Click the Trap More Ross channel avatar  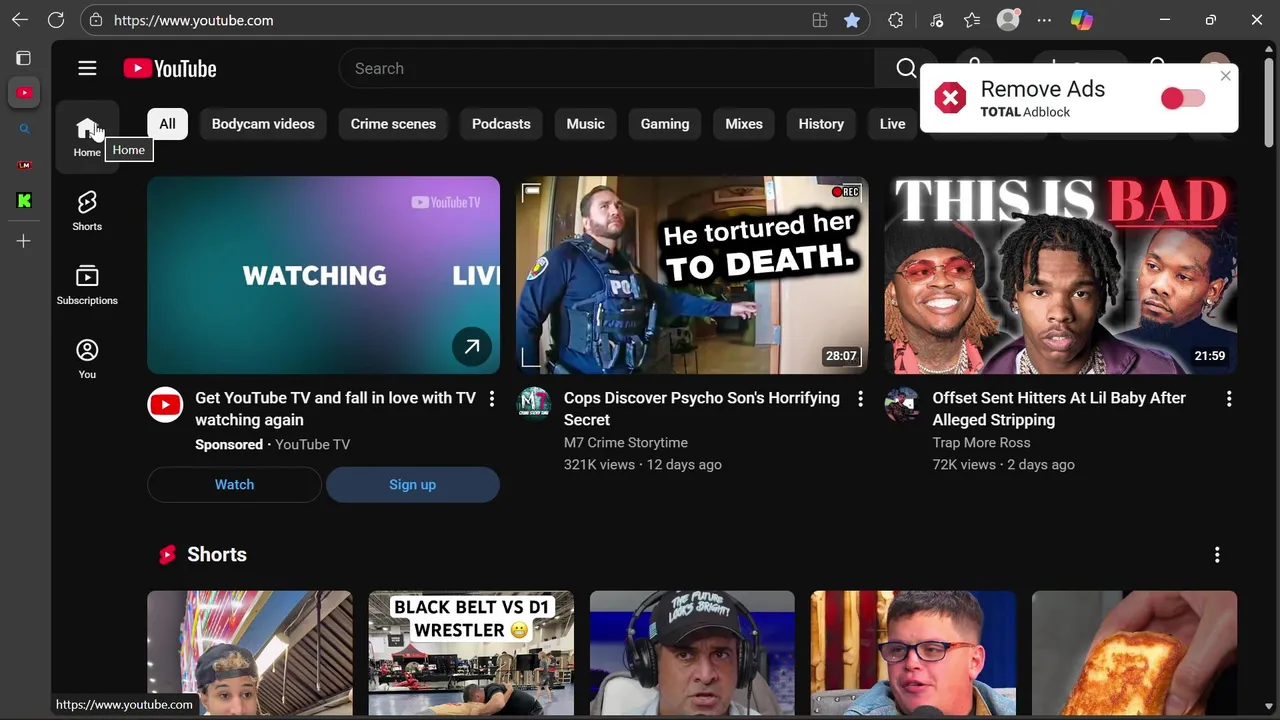point(902,404)
